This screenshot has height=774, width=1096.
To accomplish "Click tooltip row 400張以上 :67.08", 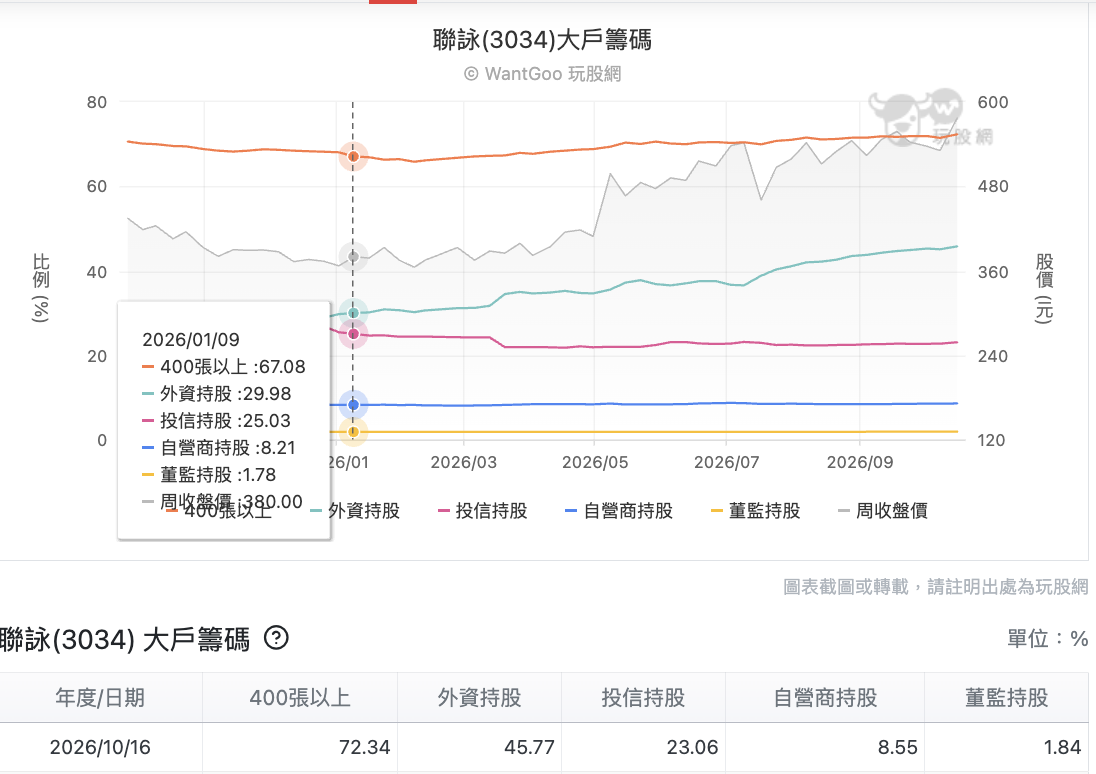I will point(224,367).
